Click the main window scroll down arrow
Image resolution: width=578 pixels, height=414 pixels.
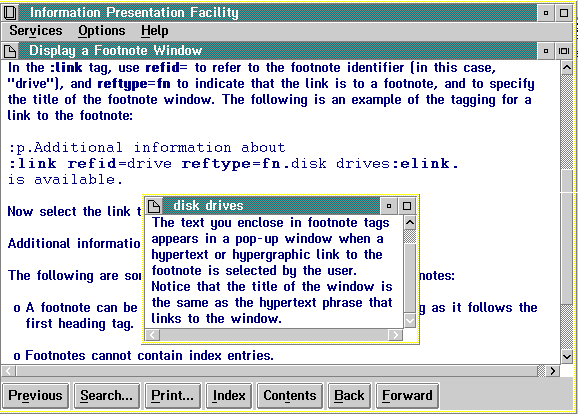point(567,356)
